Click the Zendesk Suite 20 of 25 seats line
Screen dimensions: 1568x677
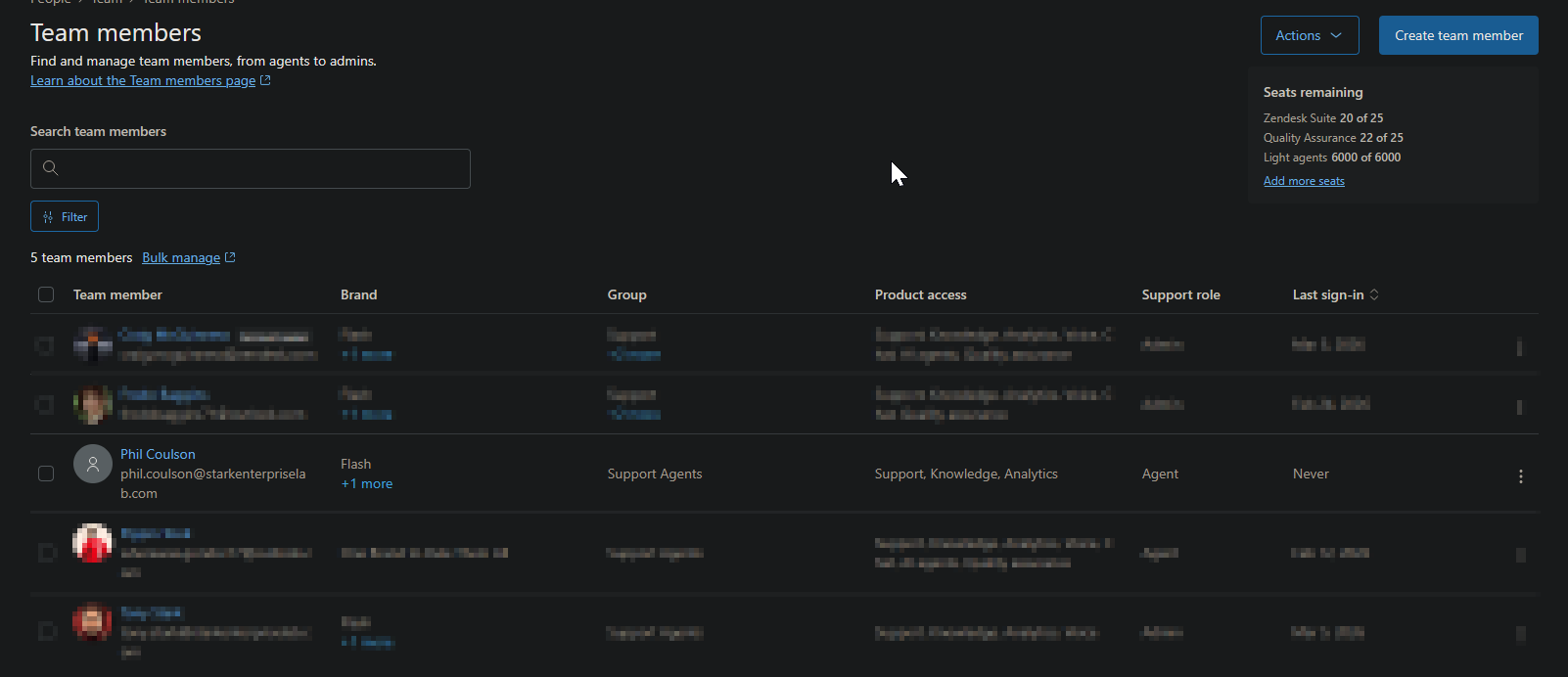(1323, 117)
